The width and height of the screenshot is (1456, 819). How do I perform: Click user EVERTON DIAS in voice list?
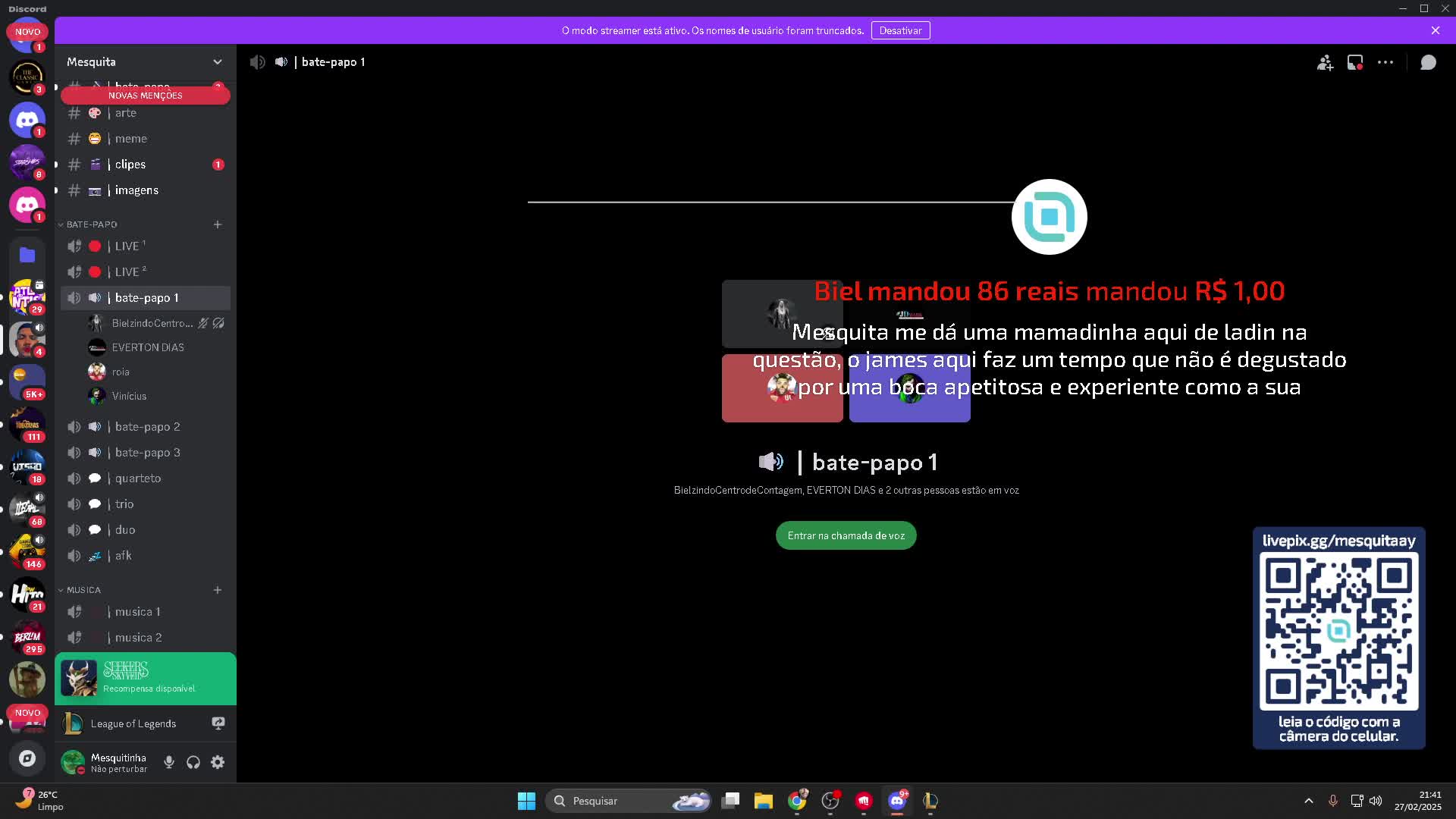(x=157, y=347)
